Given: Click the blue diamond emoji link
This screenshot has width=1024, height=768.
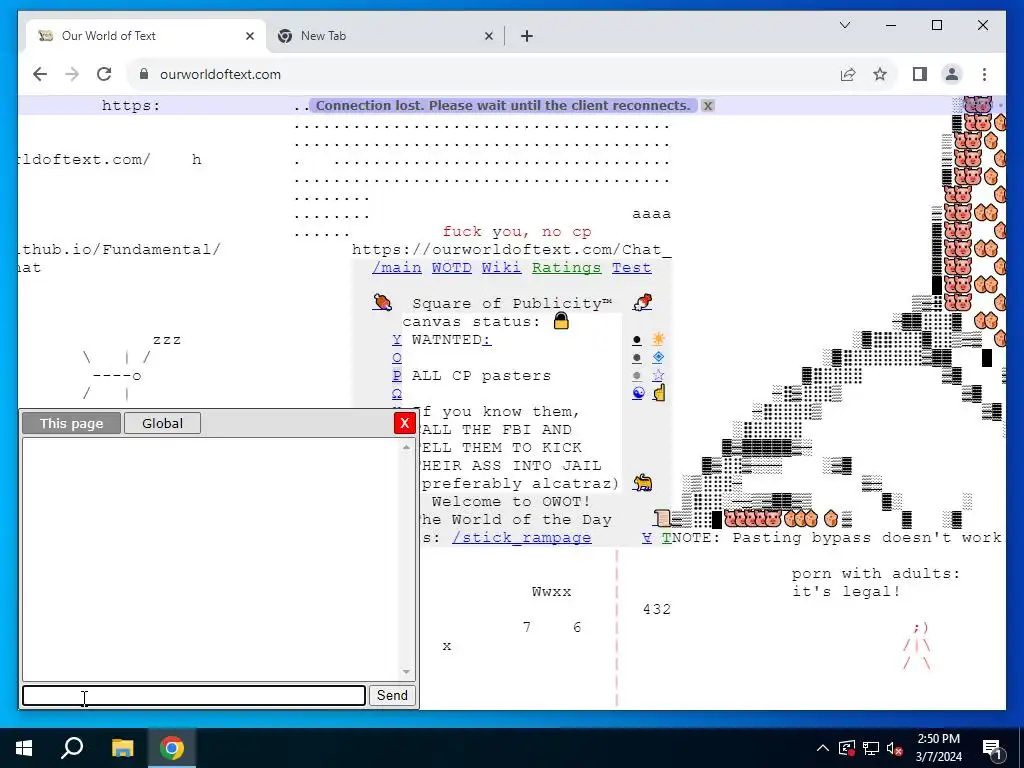Looking at the screenshot, I should coord(658,357).
